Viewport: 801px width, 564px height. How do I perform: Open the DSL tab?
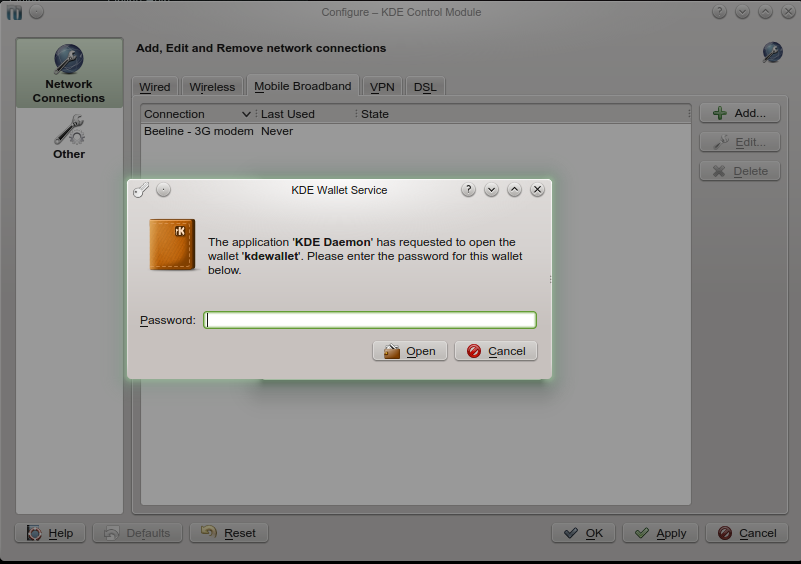tap(425, 87)
